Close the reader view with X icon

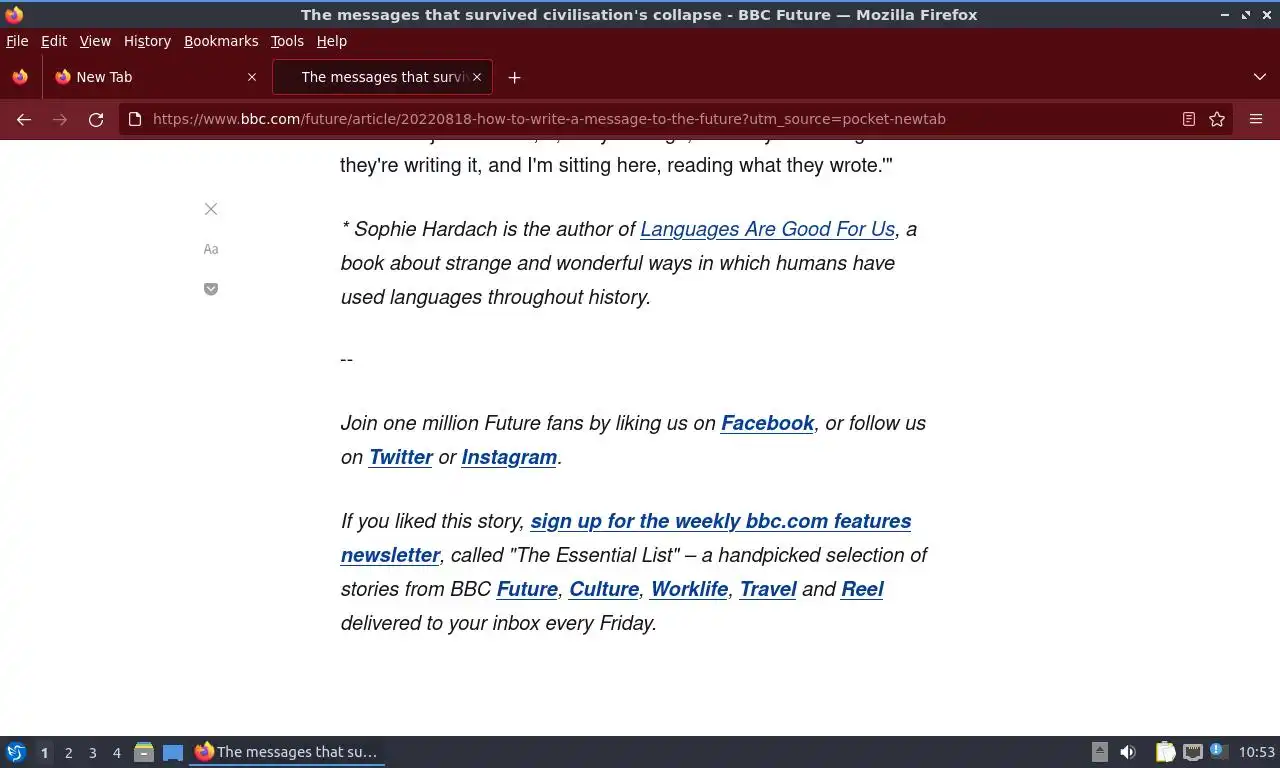tap(211, 209)
